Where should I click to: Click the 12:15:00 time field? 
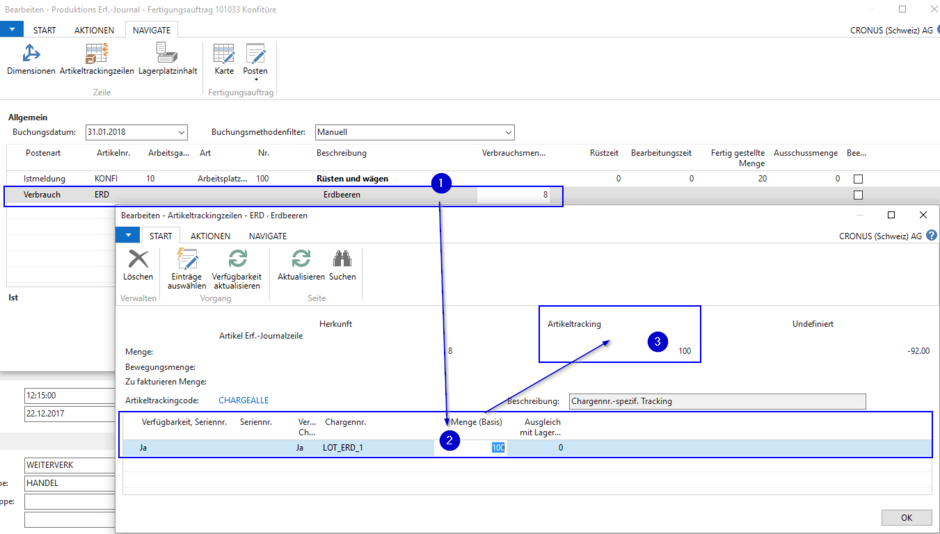(70, 396)
